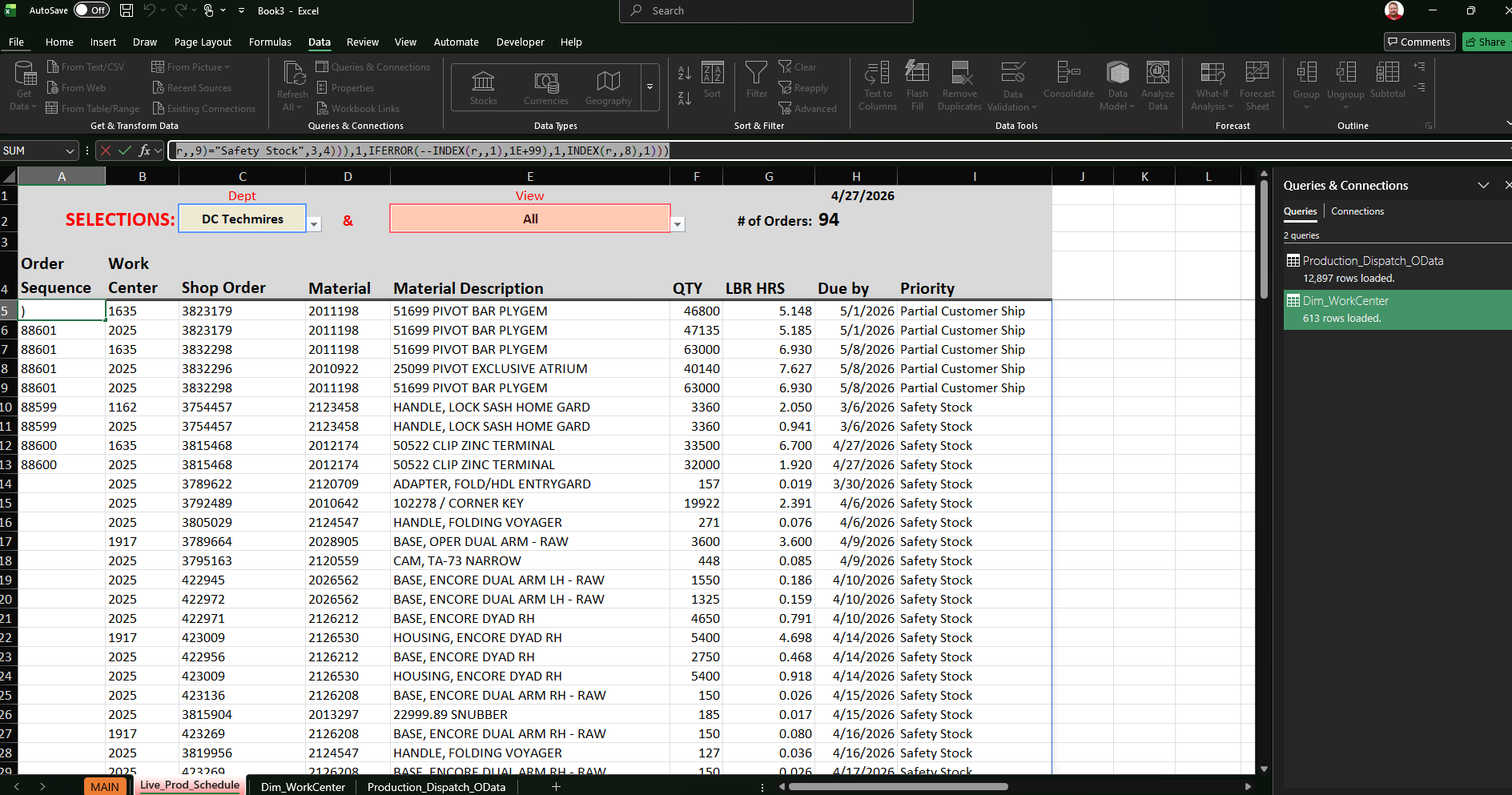Select the MAIN sheet tab

[105, 786]
